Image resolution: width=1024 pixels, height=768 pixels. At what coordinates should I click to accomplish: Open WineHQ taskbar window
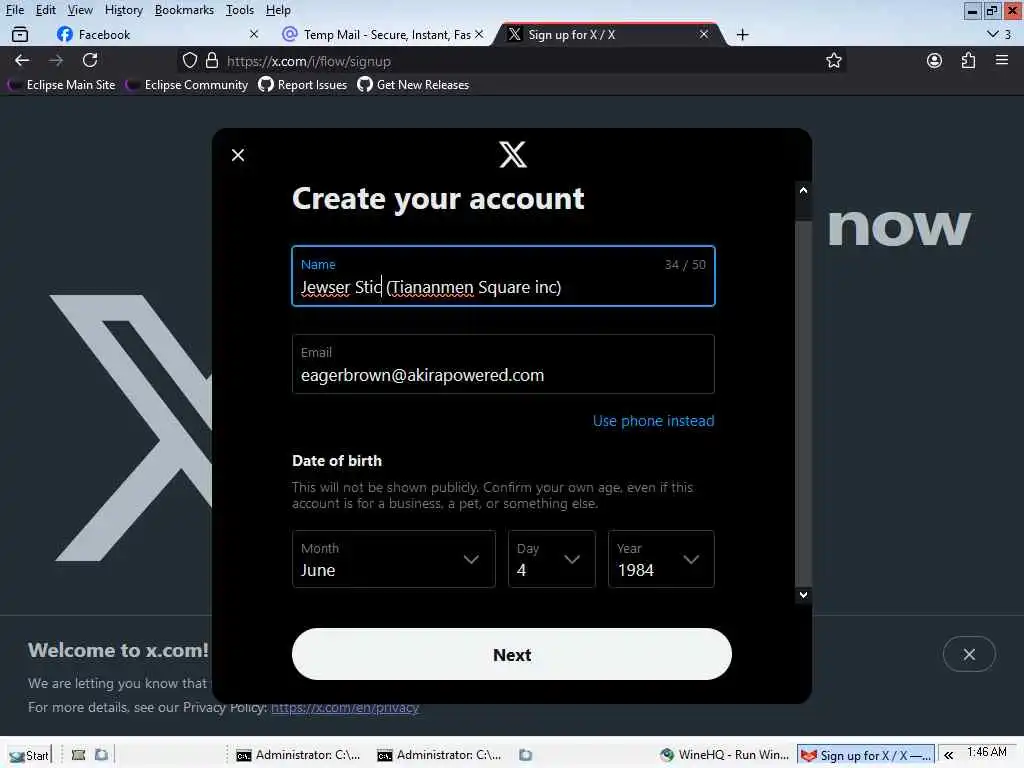[x=724, y=756]
